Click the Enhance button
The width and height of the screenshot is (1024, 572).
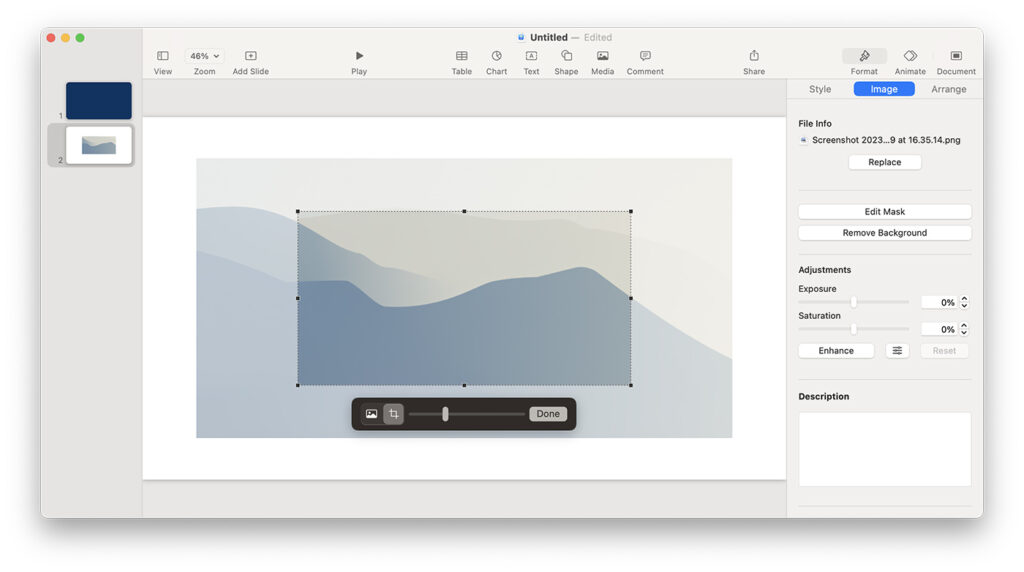836,351
